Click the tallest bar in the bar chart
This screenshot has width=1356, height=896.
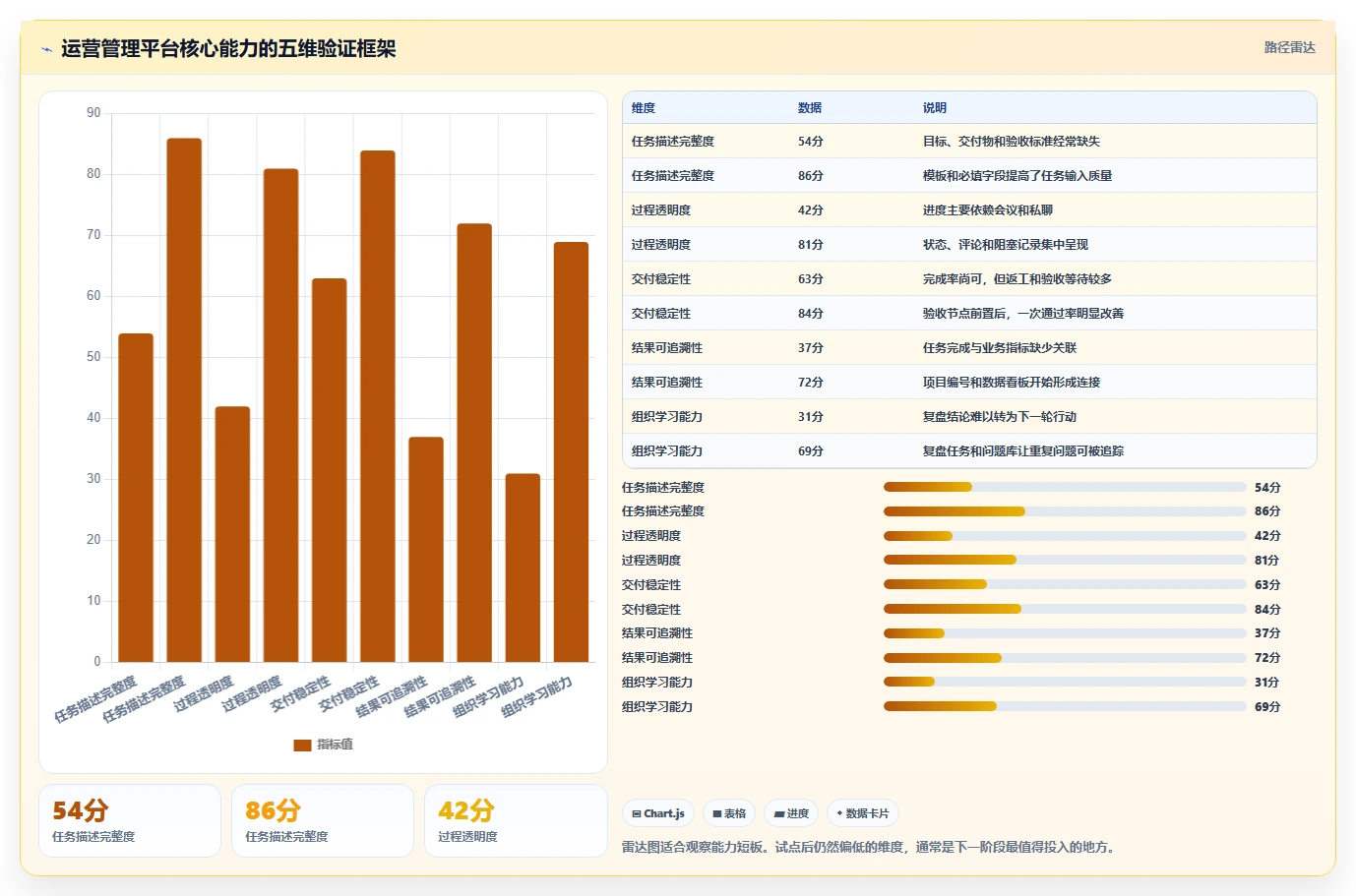(184, 400)
